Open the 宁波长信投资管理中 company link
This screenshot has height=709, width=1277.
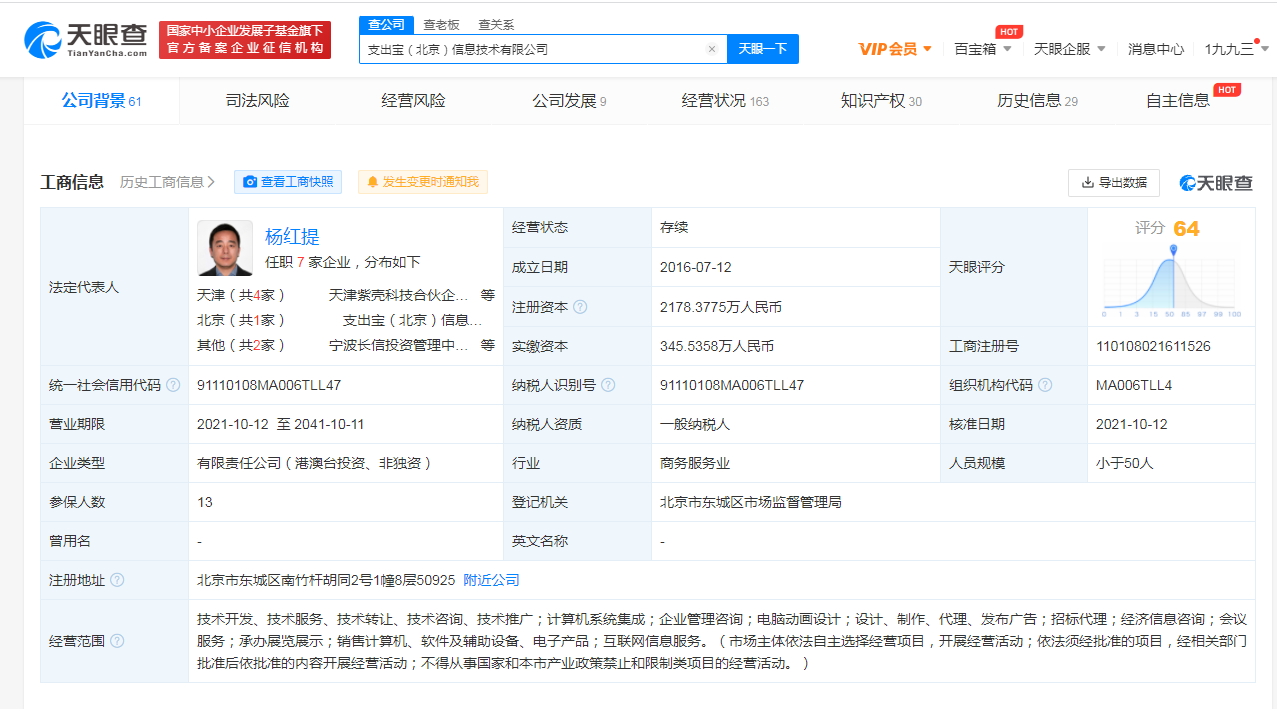pos(399,345)
